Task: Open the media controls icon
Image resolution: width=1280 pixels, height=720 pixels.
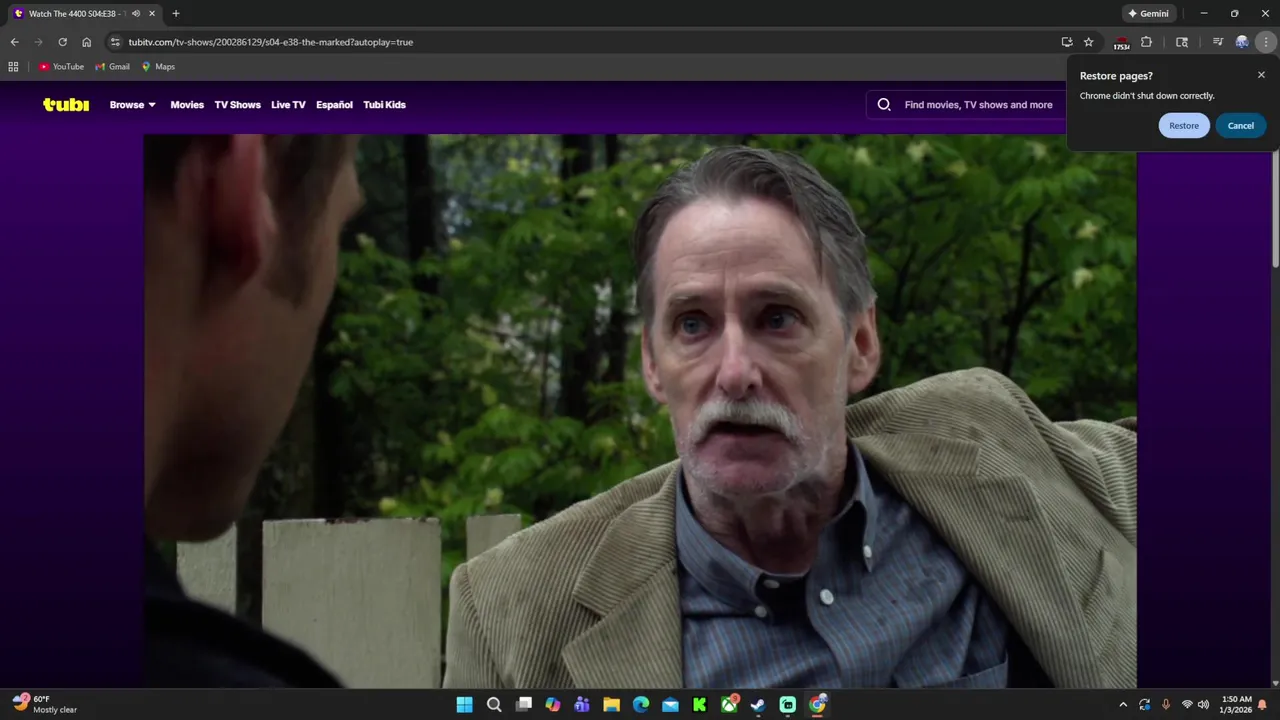Action: coord(1217,42)
